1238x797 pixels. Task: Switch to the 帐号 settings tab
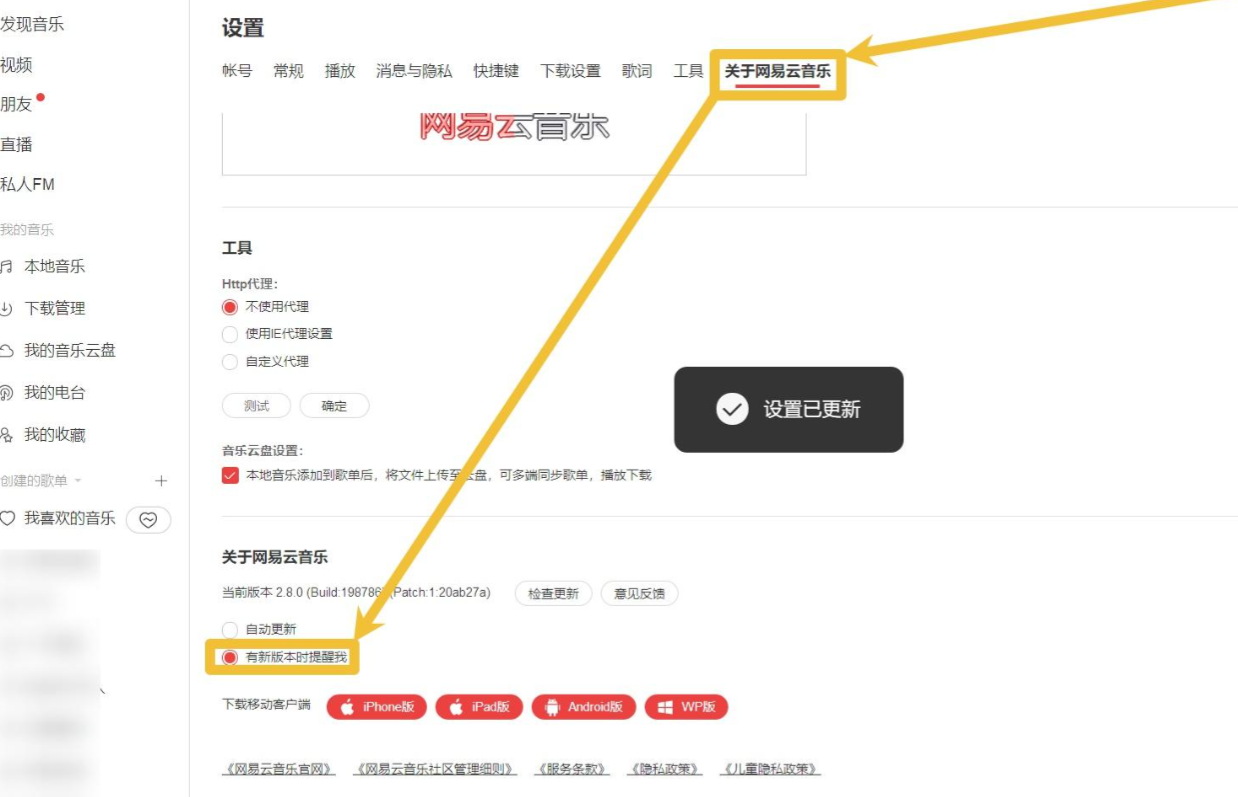click(x=237, y=71)
